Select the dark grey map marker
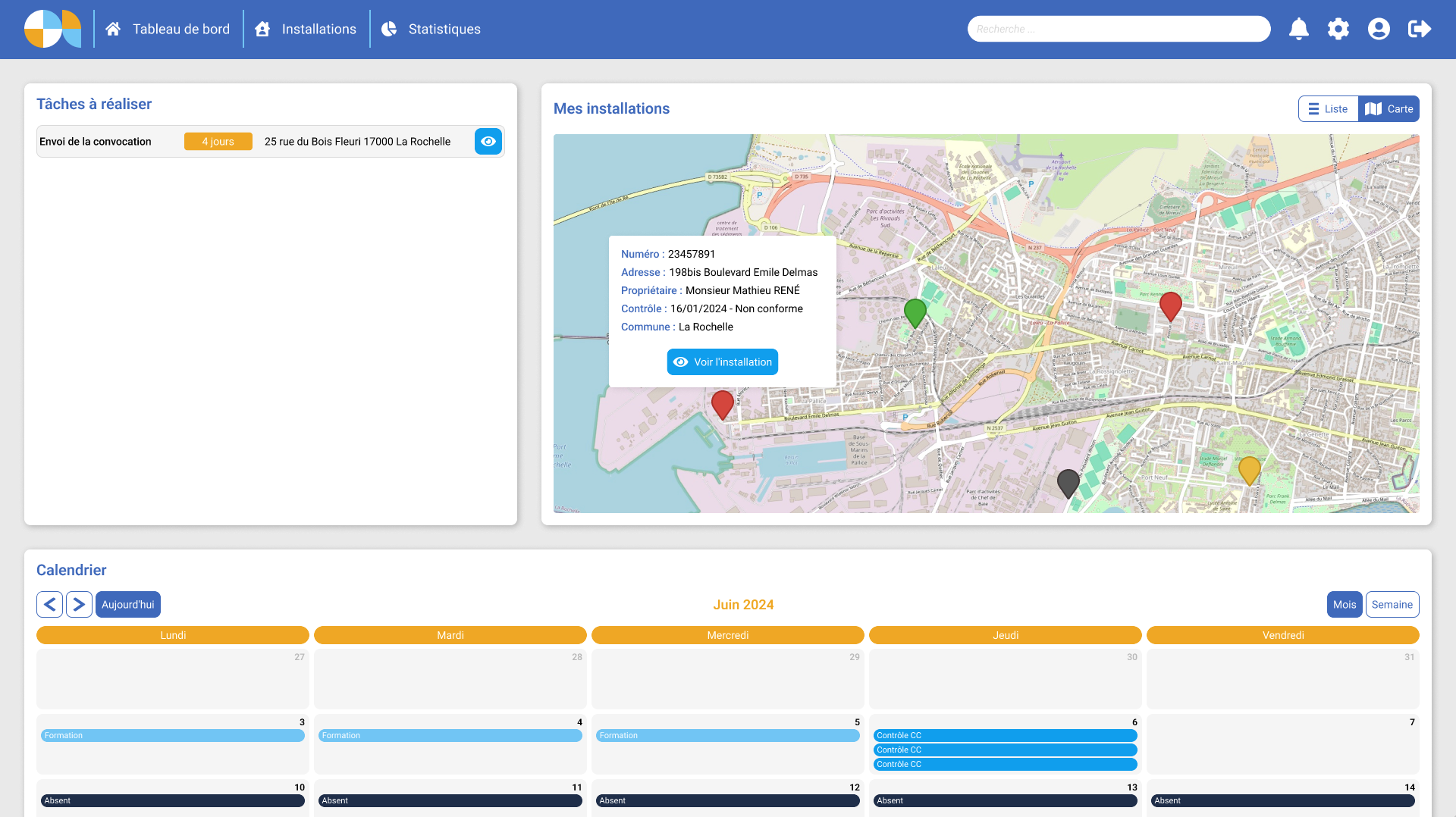The width and height of the screenshot is (1456, 817). pyautogui.click(x=1068, y=484)
